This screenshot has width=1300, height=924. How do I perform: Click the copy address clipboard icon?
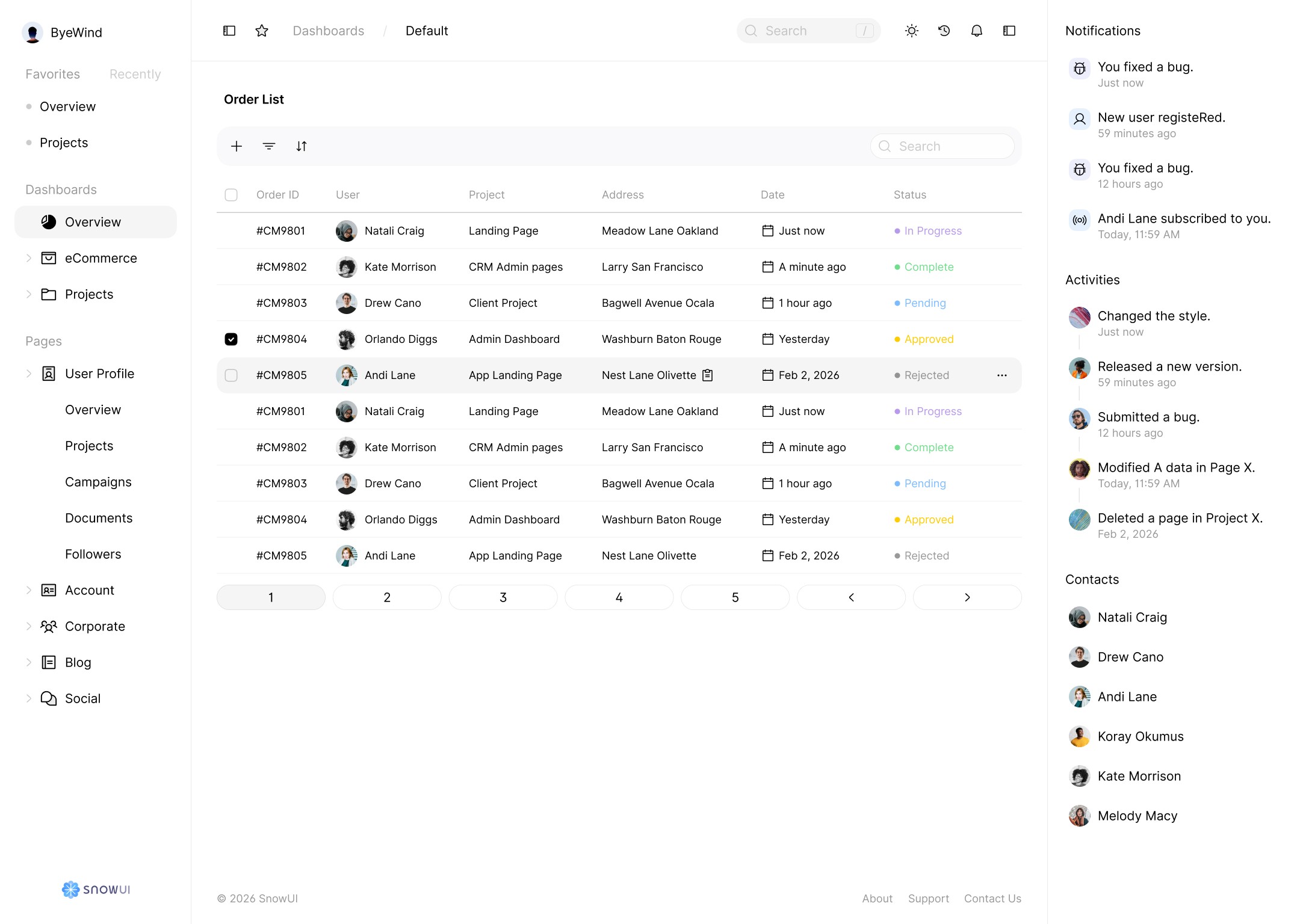pos(708,375)
